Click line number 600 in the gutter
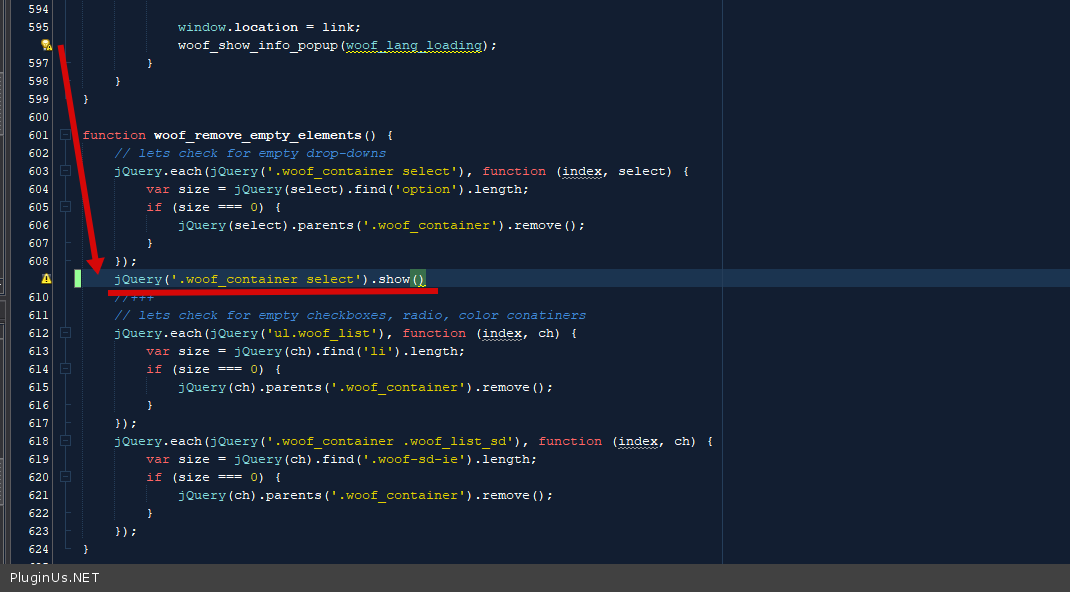 pyautogui.click(x=38, y=117)
